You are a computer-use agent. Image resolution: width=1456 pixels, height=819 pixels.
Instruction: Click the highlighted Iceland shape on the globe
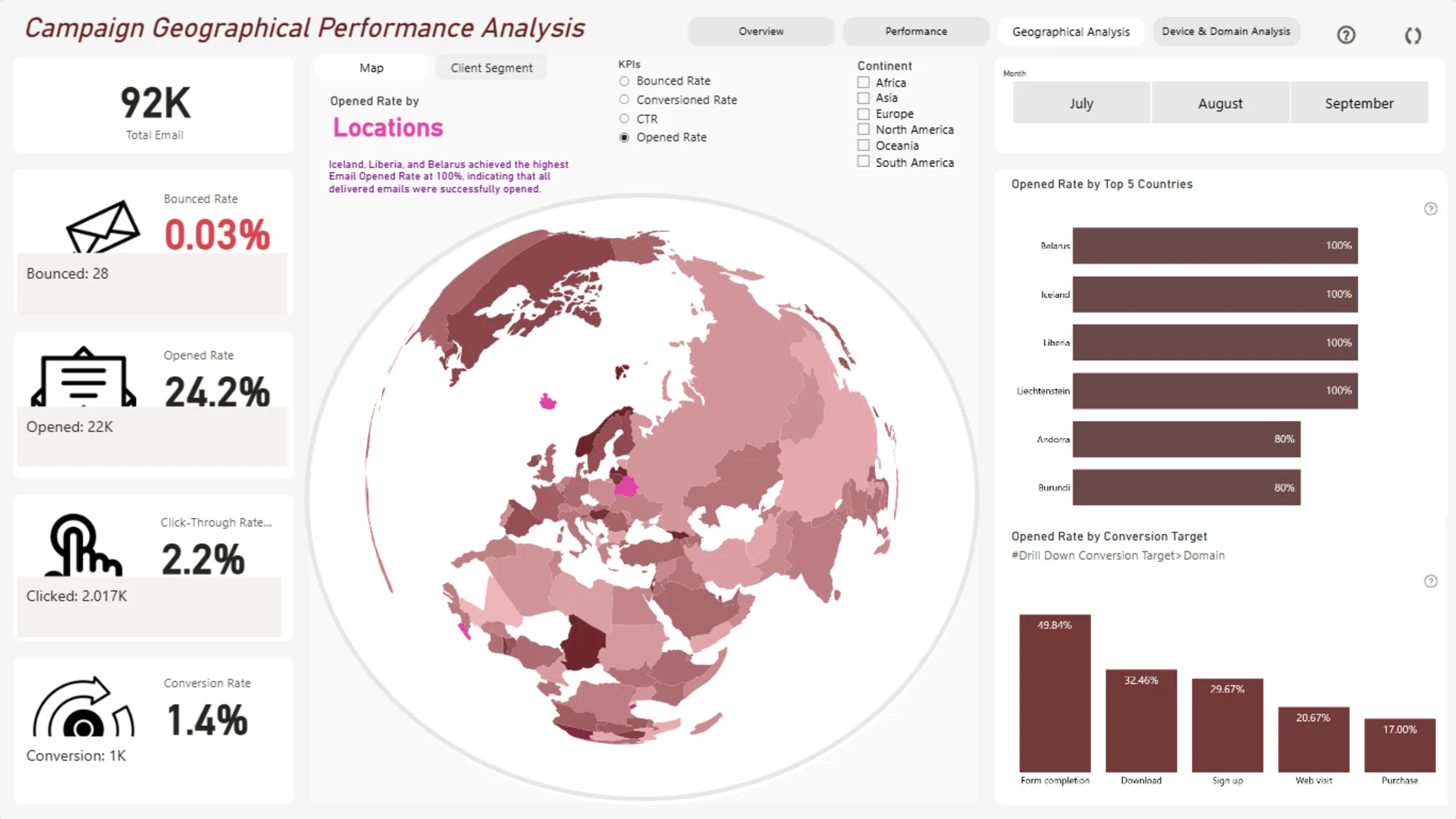pyautogui.click(x=548, y=401)
